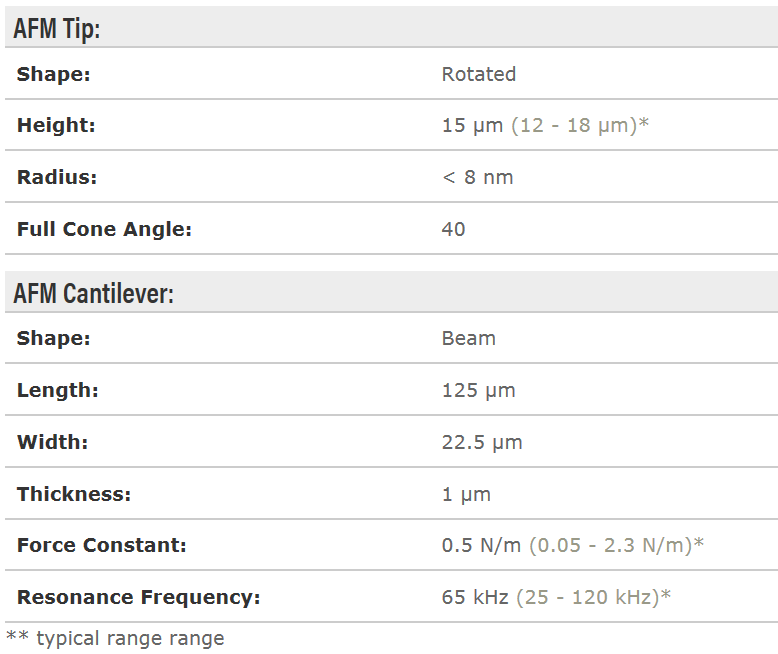Click the 22.5 µm width value
The image size is (778, 654).
[482, 442]
